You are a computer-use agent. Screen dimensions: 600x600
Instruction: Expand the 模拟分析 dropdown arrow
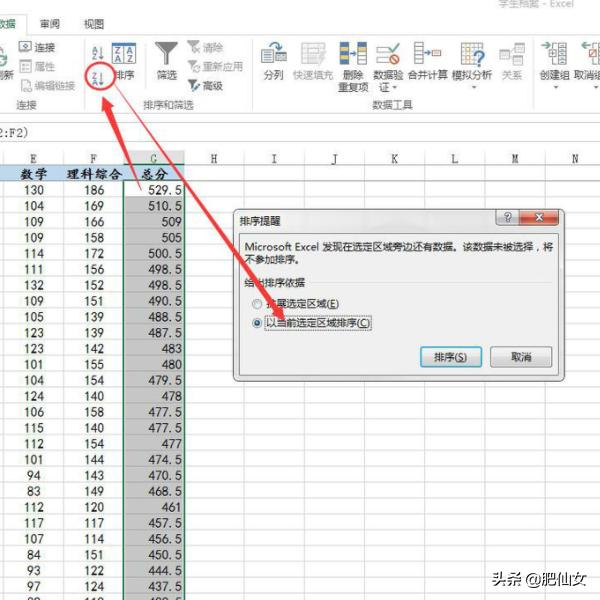click(x=474, y=87)
